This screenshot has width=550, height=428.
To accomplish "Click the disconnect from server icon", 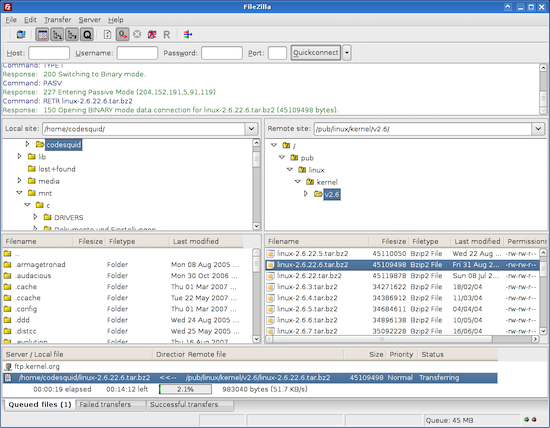I will click(x=152, y=34).
